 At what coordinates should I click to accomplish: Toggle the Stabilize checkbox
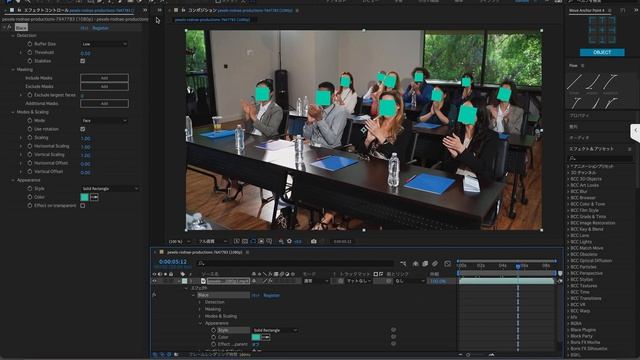[x=83, y=61]
